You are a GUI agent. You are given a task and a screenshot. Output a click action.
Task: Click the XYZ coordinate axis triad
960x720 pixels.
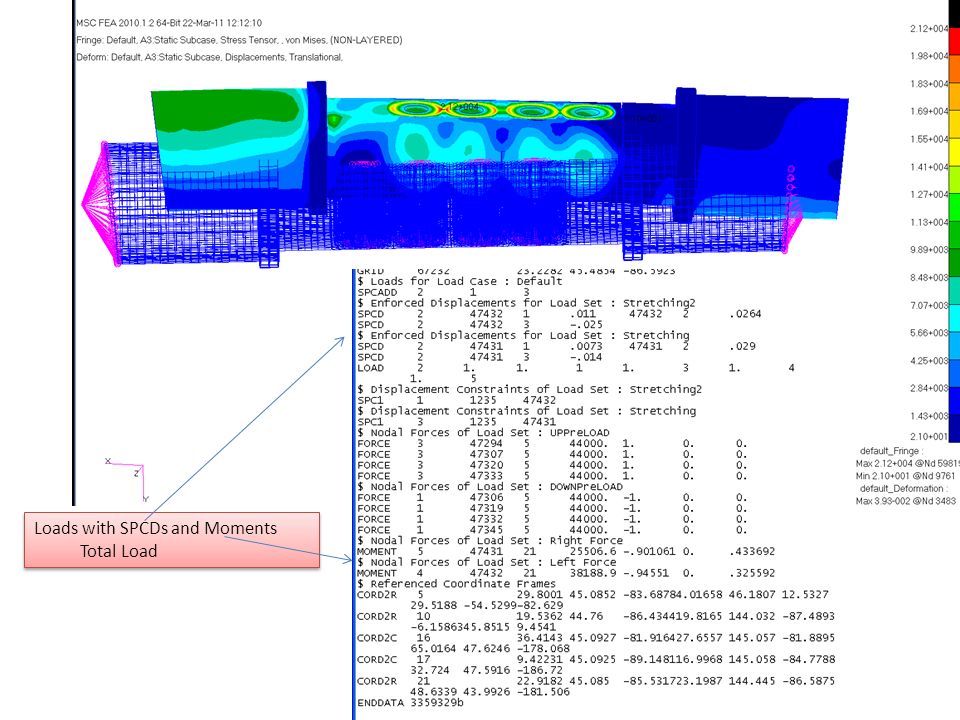[x=127, y=479]
